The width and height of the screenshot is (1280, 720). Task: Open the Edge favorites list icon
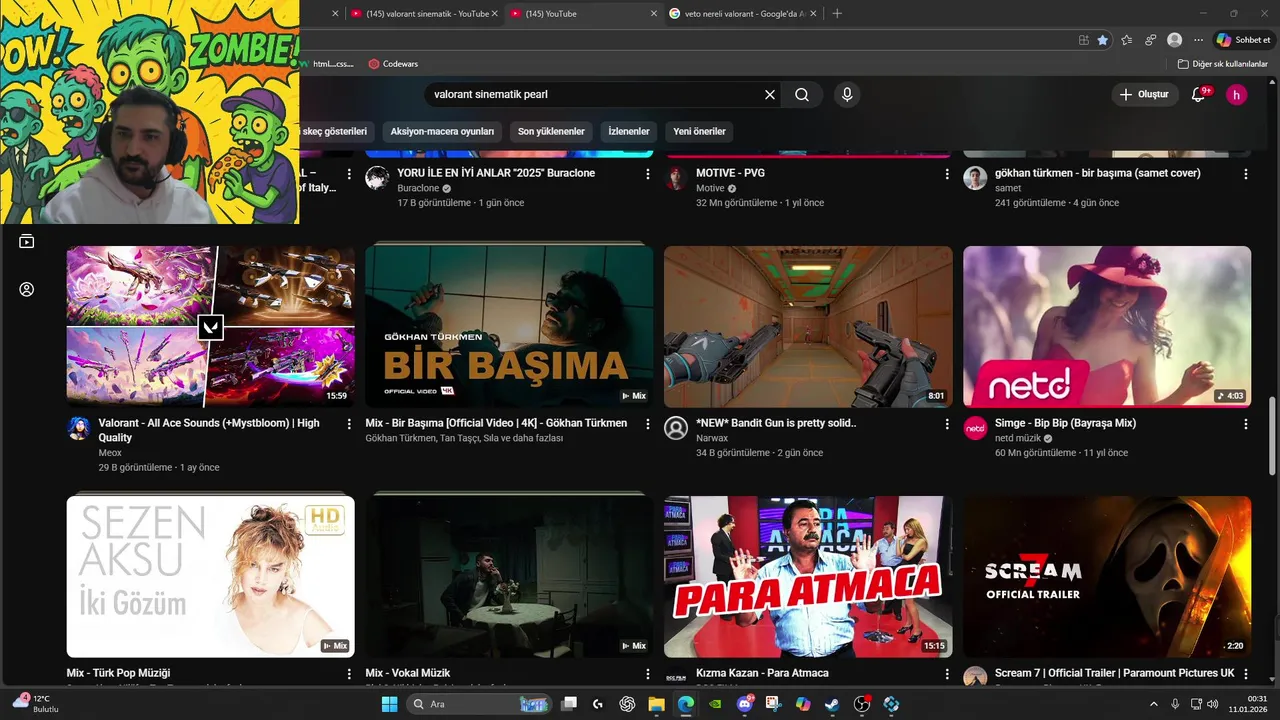click(x=1127, y=40)
